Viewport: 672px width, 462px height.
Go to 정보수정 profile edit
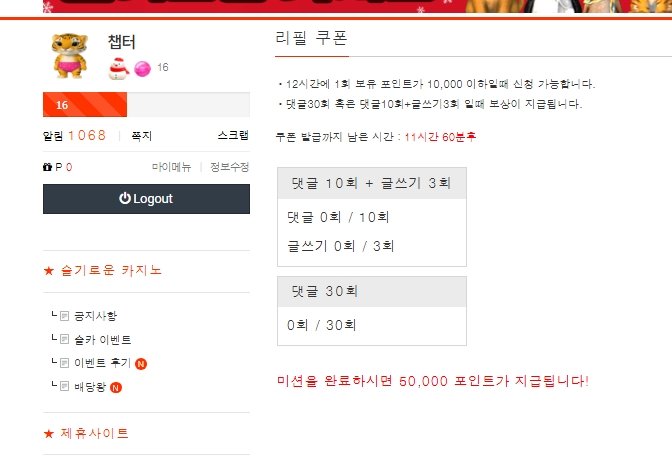click(x=229, y=168)
